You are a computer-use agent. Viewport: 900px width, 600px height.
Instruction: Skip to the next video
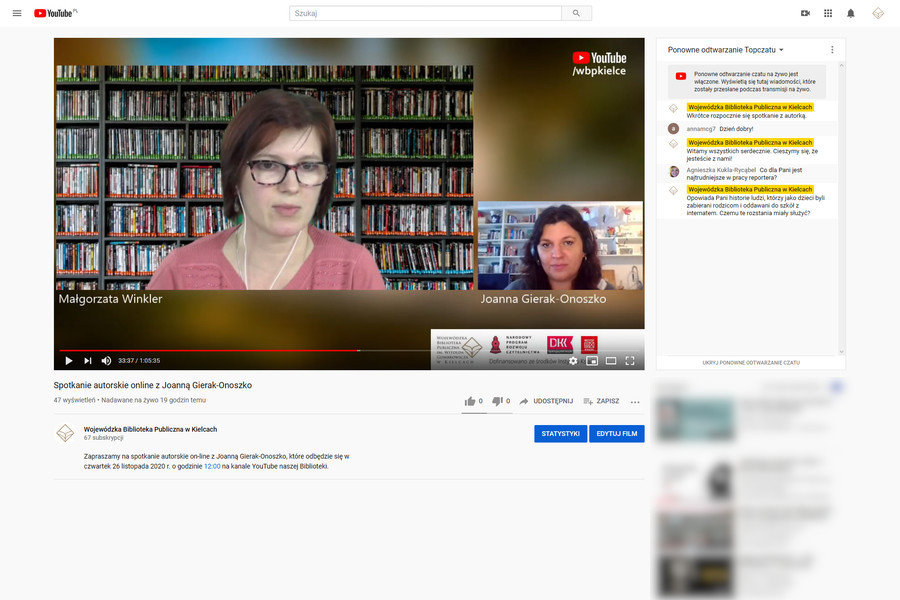click(x=88, y=361)
